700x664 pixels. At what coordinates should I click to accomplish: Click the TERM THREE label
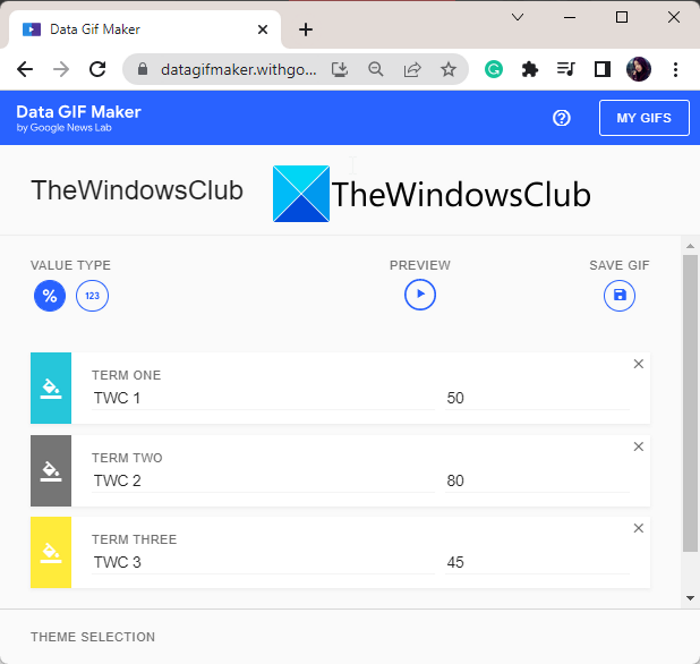click(134, 539)
